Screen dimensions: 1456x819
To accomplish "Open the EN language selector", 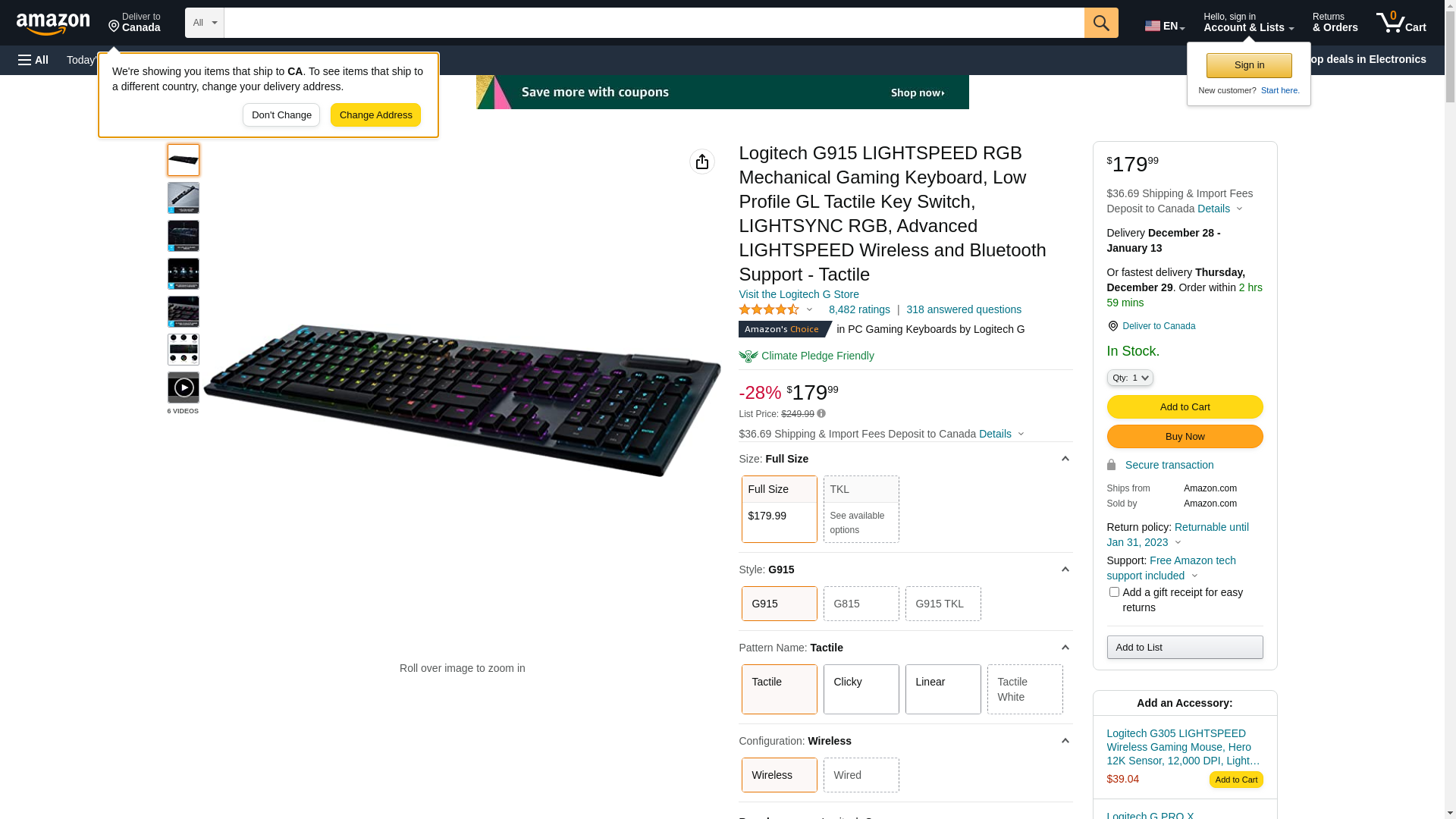I will click(1165, 26).
